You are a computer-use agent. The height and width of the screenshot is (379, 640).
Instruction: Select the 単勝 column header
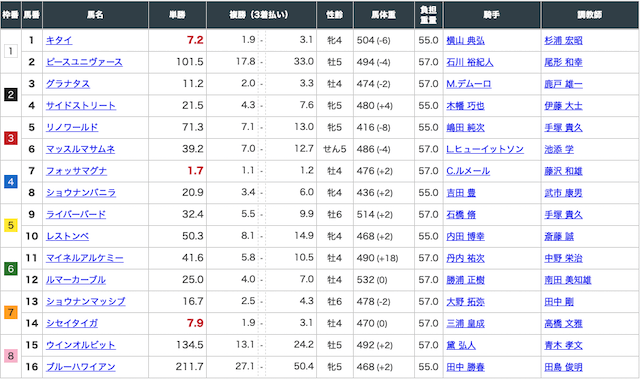tap(178, 15)
